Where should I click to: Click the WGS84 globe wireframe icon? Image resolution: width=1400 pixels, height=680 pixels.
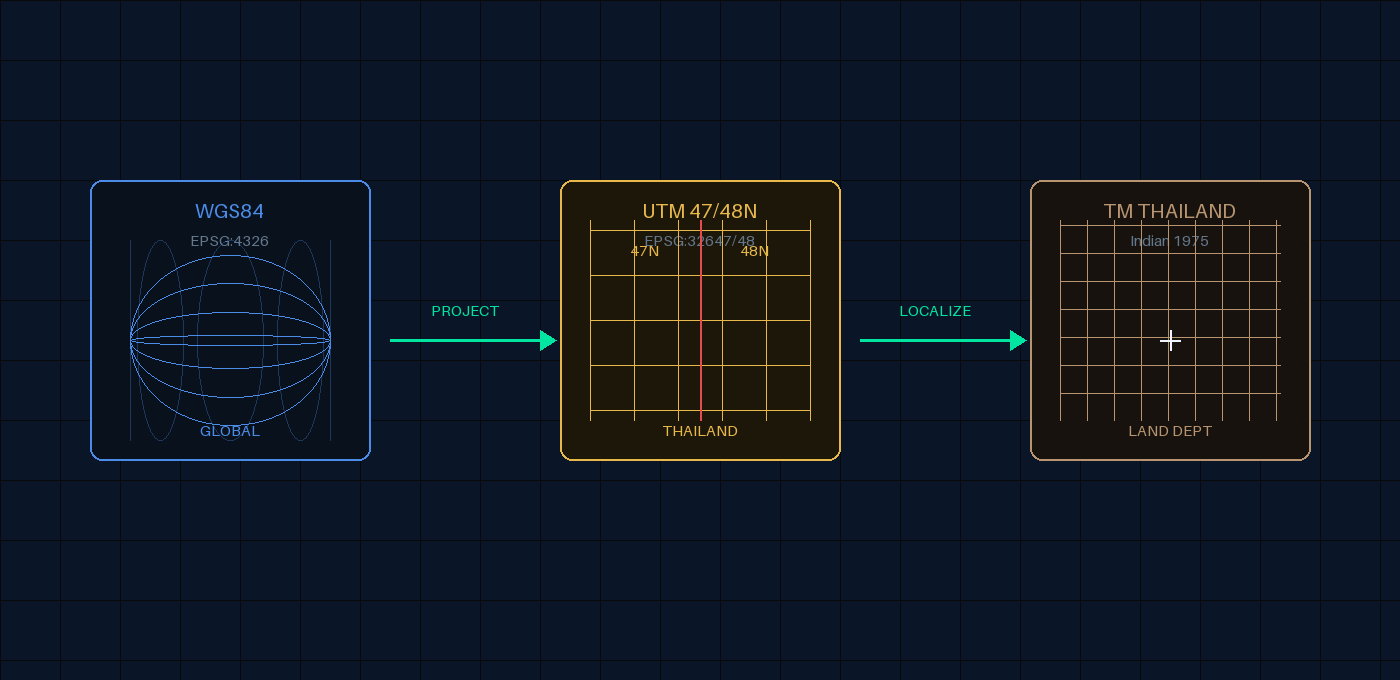(230, 340)
